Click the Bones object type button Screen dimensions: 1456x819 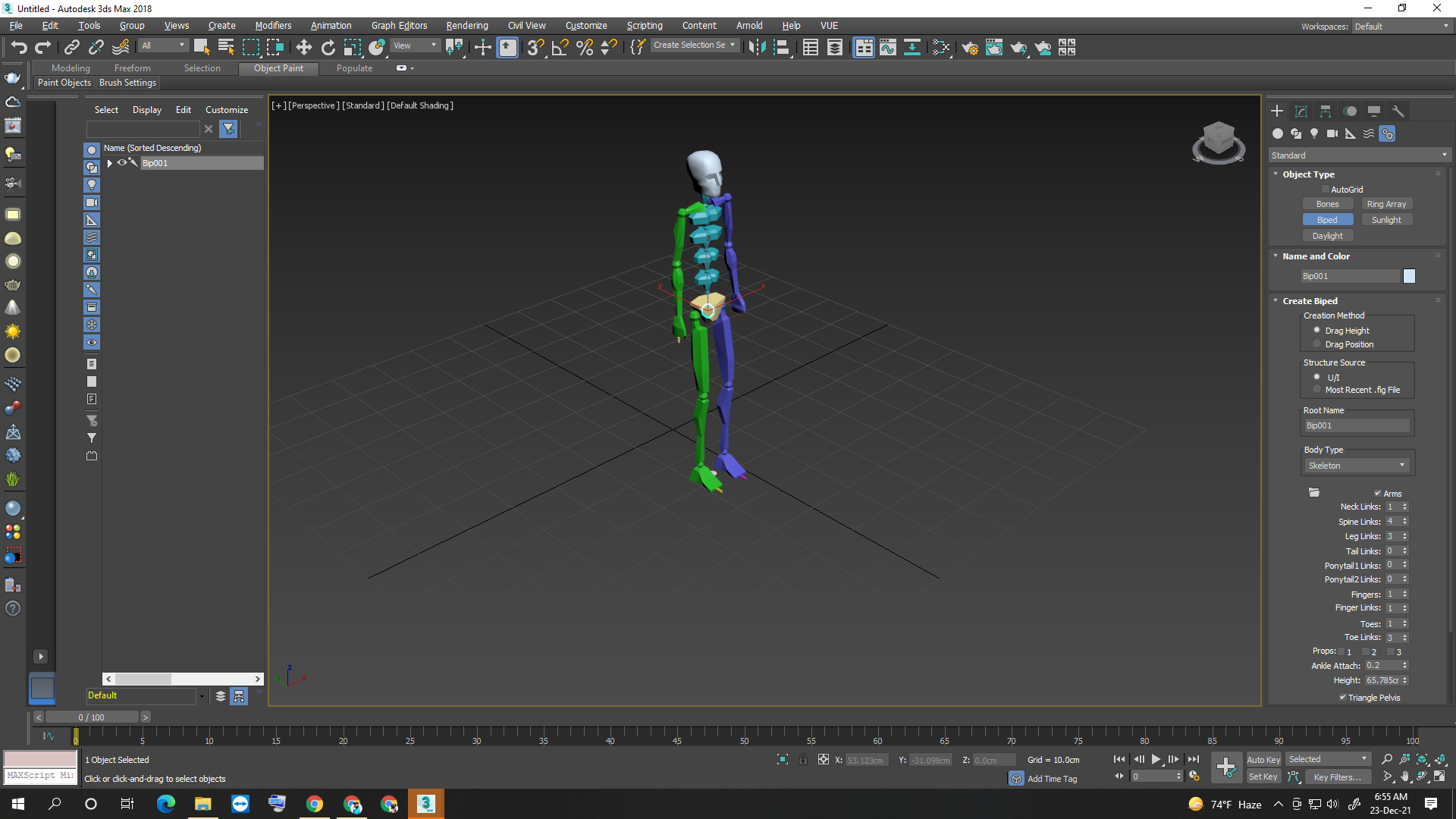pyautogui.click(x=1327, y=204)
